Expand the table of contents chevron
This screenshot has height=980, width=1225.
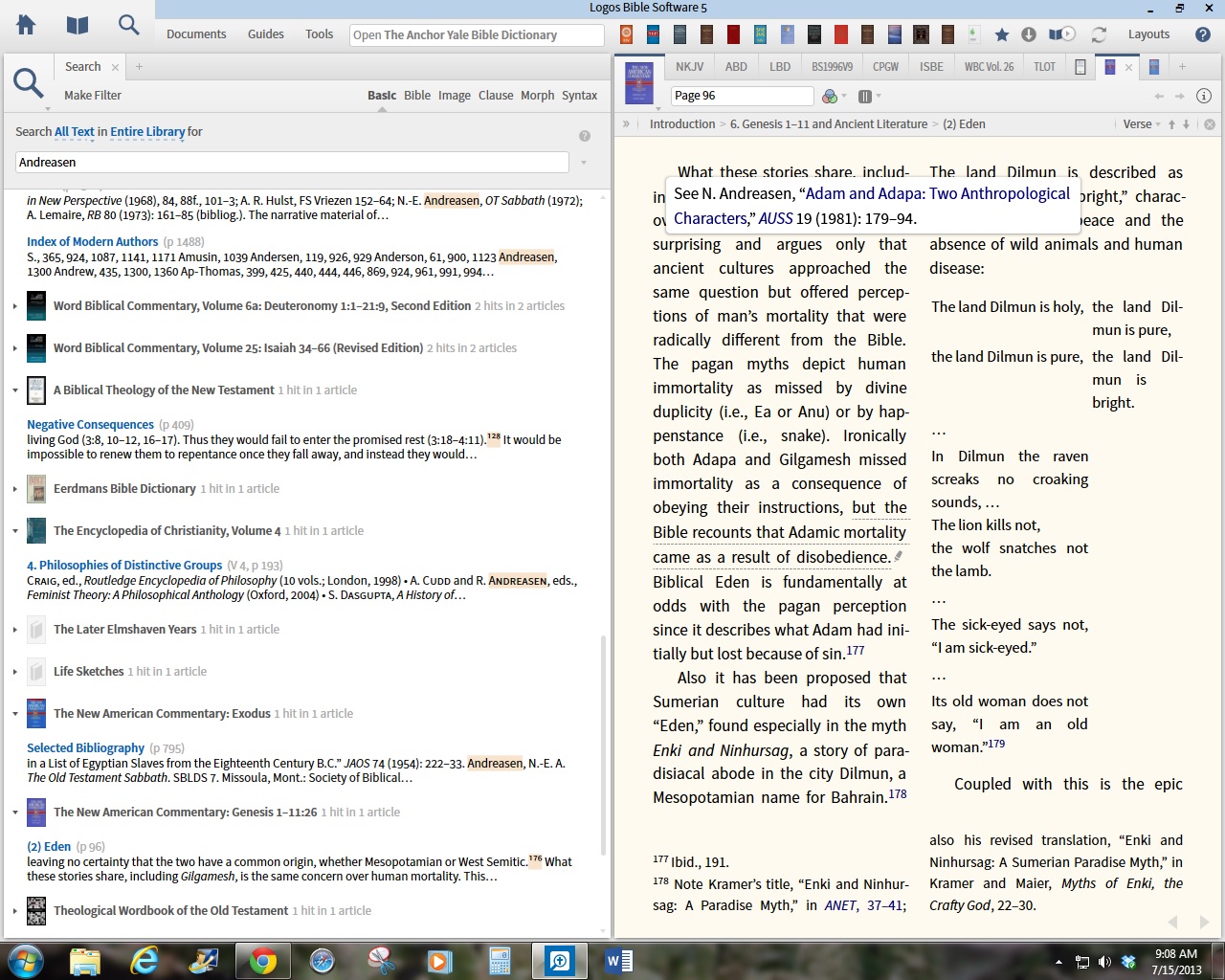(x=627, y=124)
